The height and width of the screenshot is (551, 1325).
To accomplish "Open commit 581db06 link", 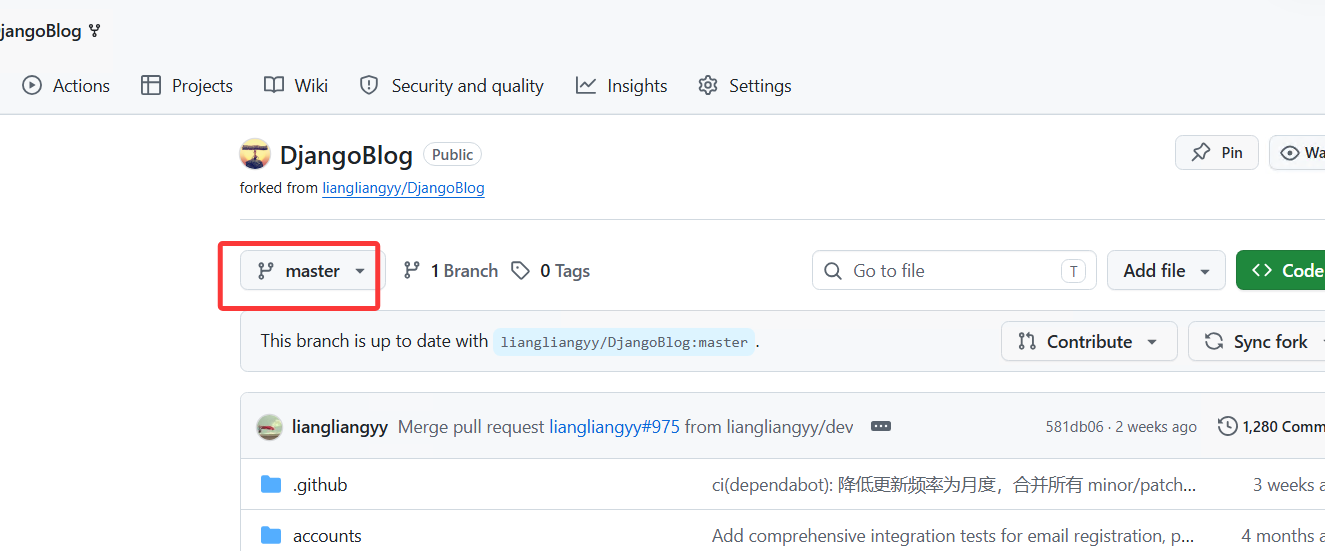I will click(x=1075, y=427).
